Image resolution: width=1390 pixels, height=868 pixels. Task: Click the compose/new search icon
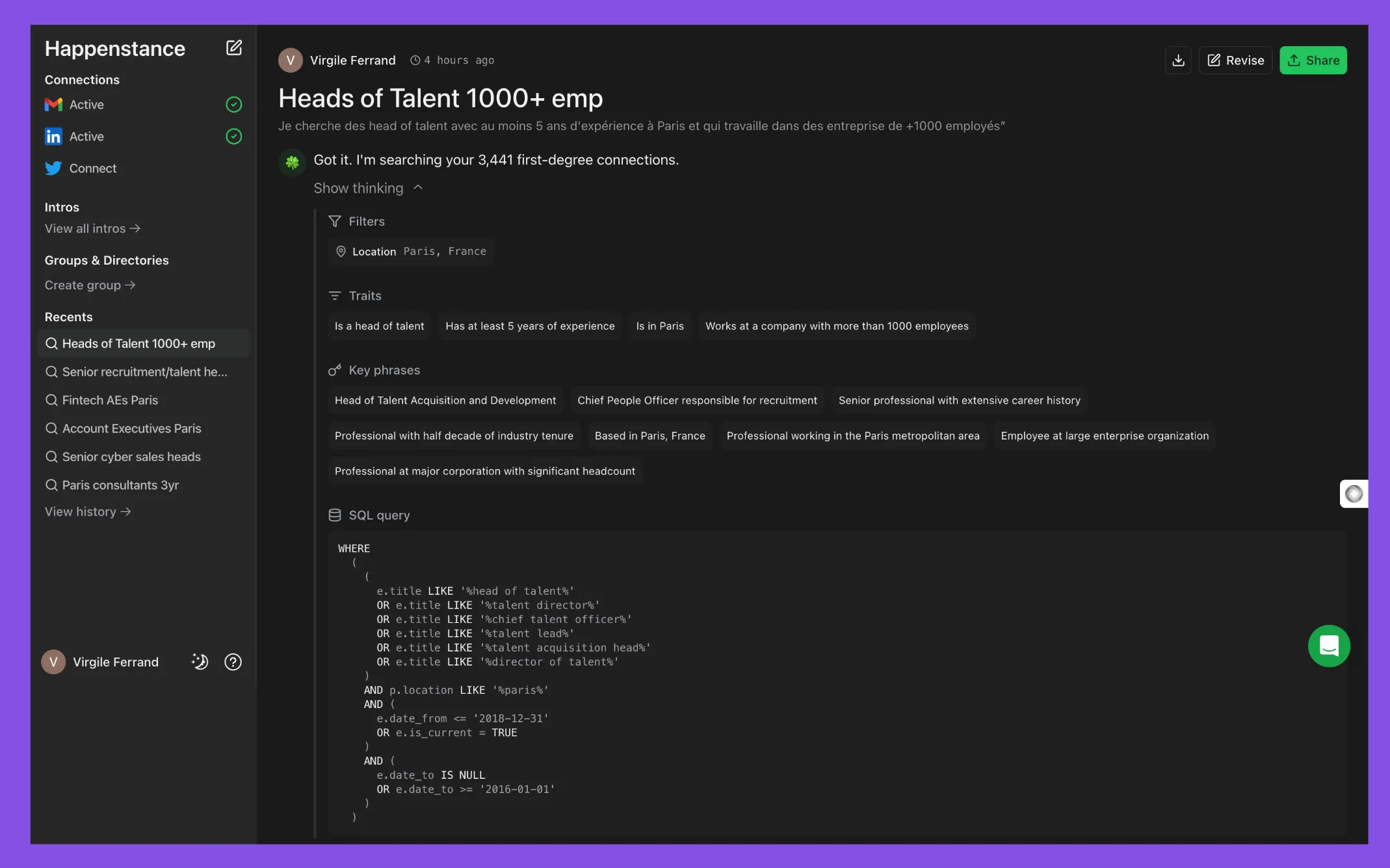233,47
